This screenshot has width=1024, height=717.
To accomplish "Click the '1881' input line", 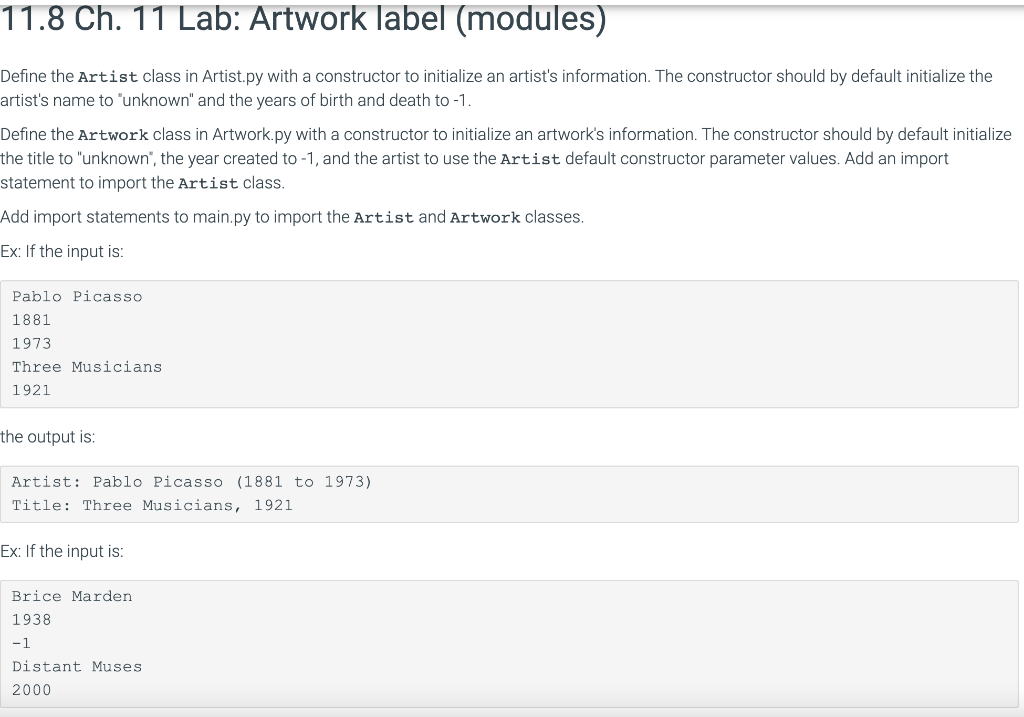I will click(31, 320).
